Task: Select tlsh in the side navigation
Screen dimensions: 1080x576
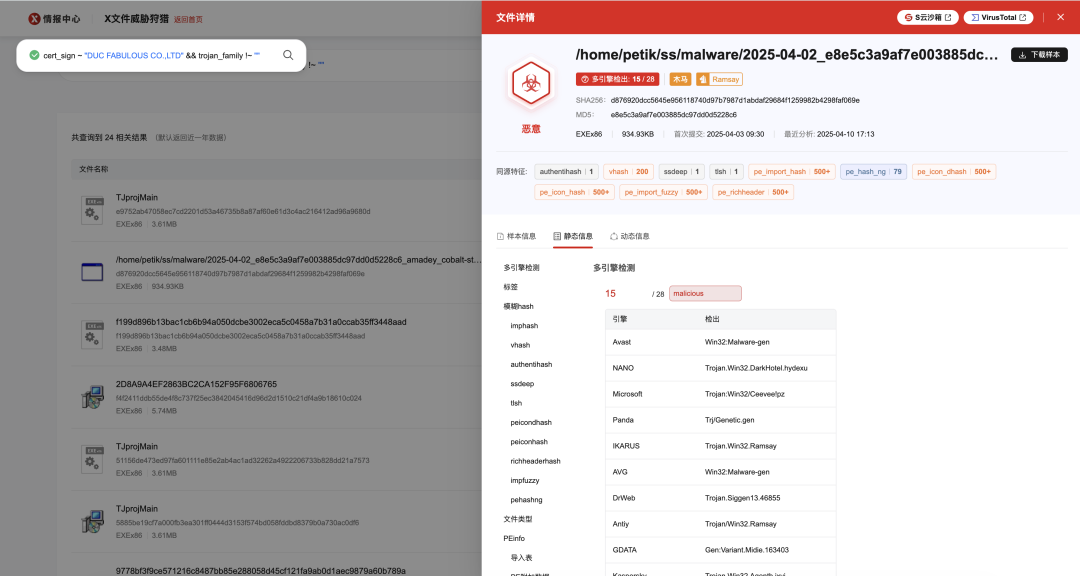Action: pos(516,403)
